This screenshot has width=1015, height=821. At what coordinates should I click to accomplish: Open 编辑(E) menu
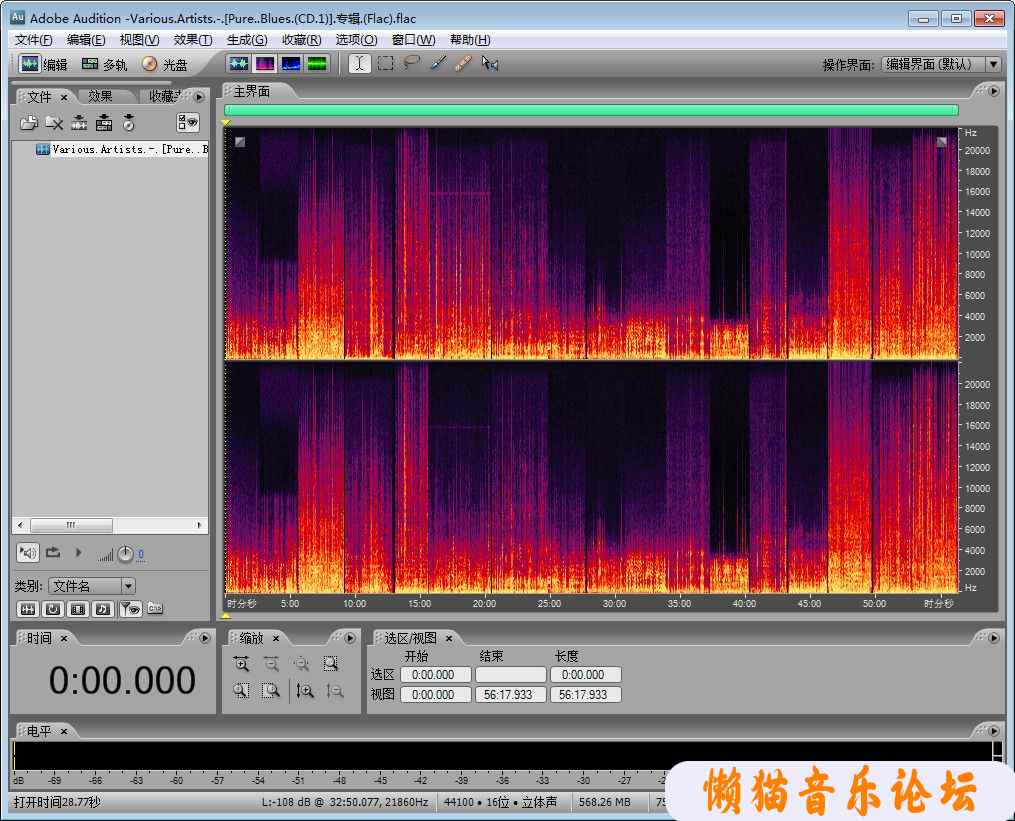86,40
